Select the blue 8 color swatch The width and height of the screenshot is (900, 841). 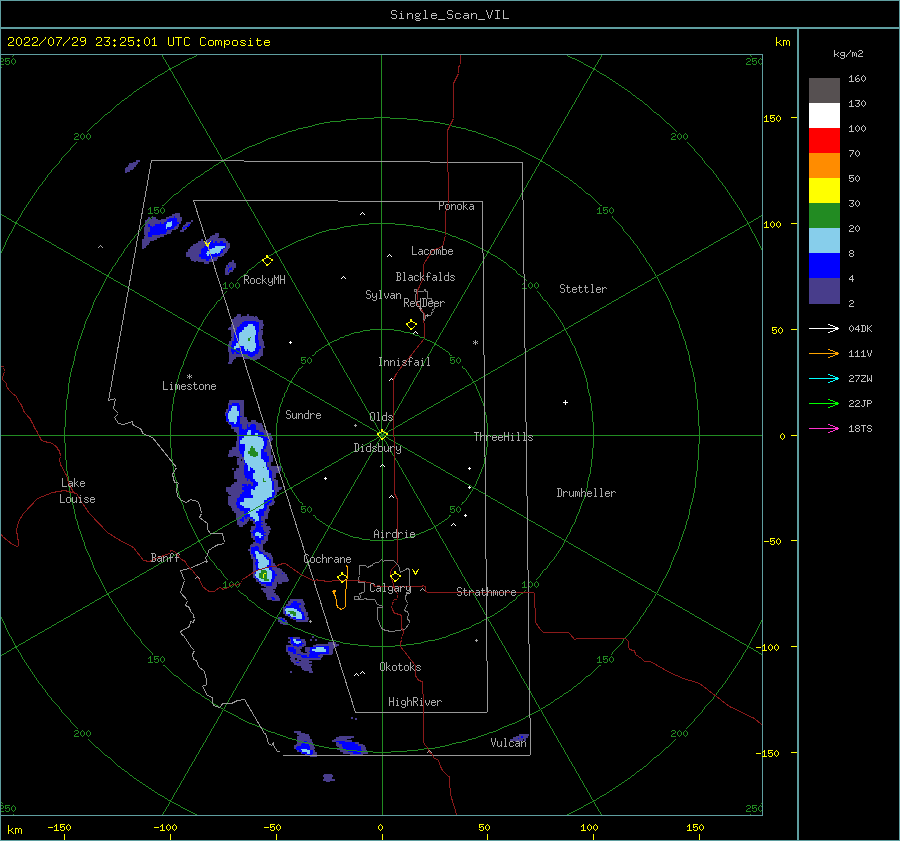click(x=824, y=266)
